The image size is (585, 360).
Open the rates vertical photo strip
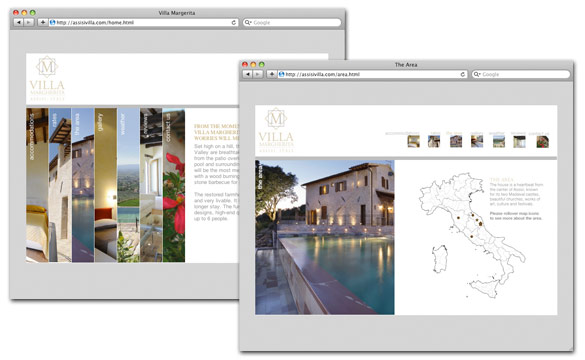(60, 185)
